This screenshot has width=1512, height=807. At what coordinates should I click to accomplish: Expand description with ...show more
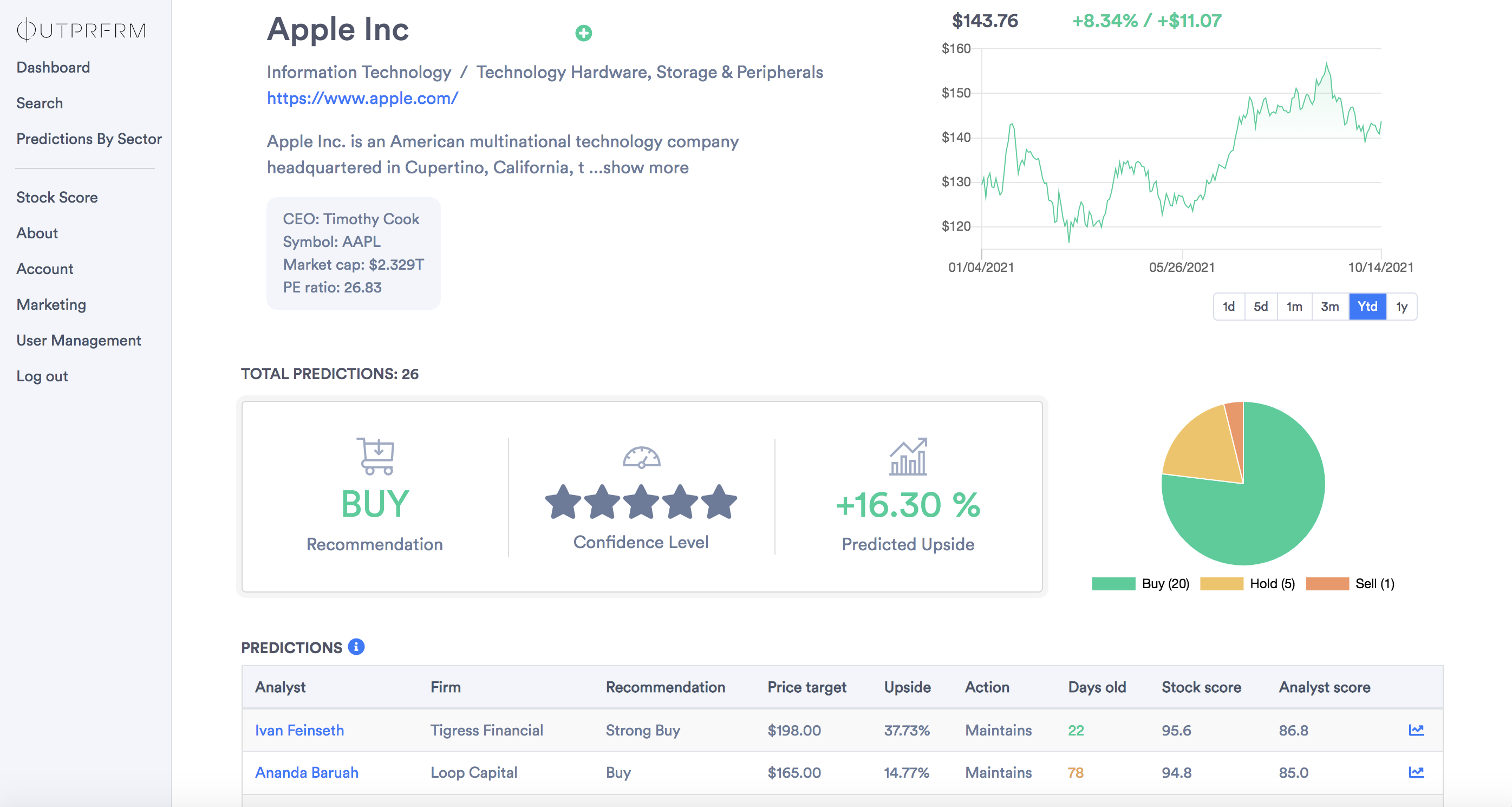pos(638,168)
